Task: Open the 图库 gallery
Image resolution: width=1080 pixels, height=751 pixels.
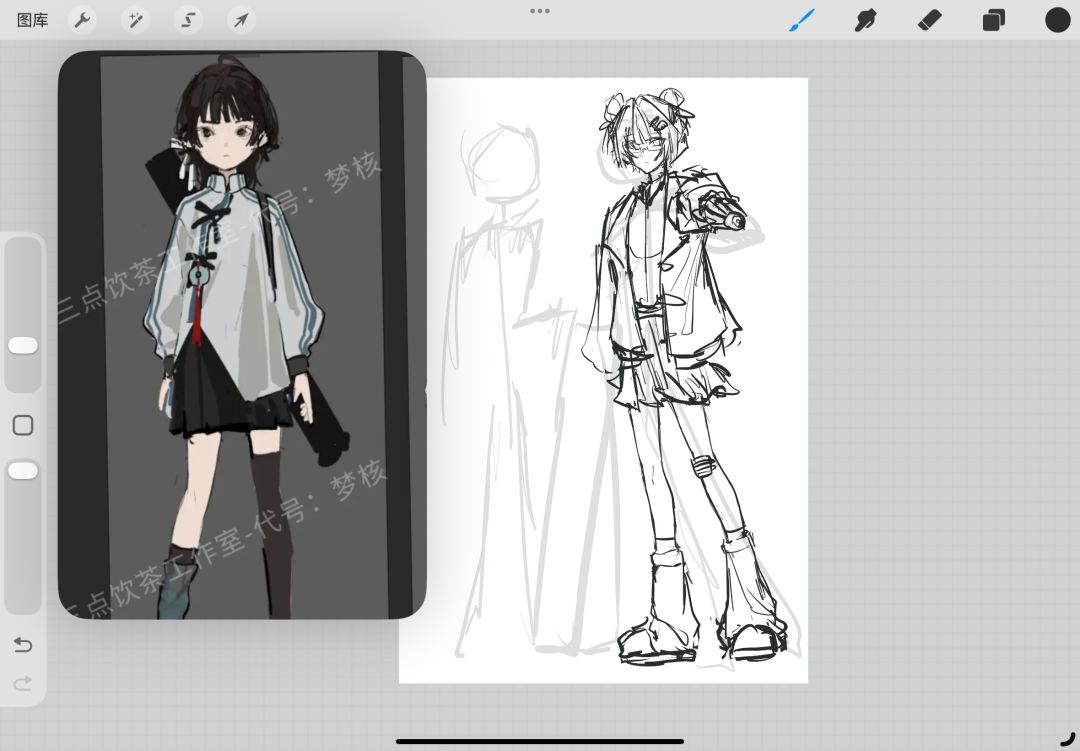Action: [32, 20]
